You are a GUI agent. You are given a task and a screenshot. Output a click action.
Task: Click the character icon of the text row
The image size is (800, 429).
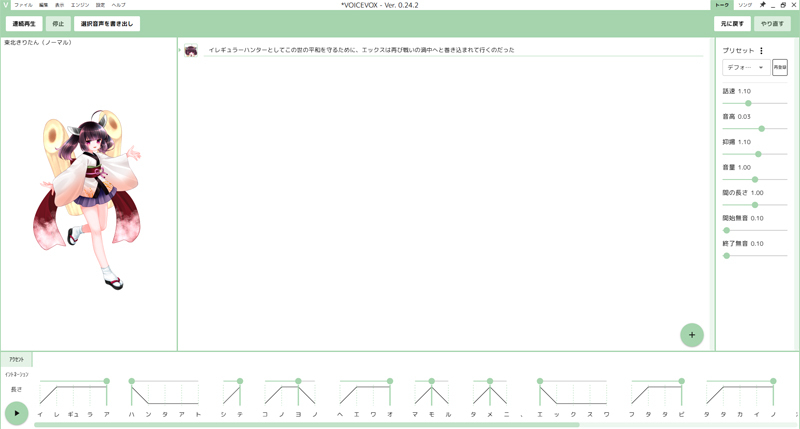click(191, 50)
